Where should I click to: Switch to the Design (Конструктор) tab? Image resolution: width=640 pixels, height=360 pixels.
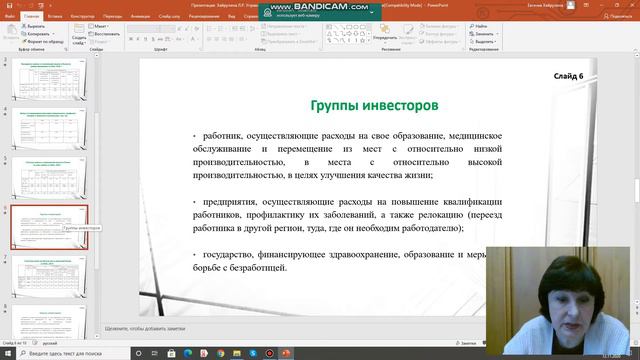(82, 16)
